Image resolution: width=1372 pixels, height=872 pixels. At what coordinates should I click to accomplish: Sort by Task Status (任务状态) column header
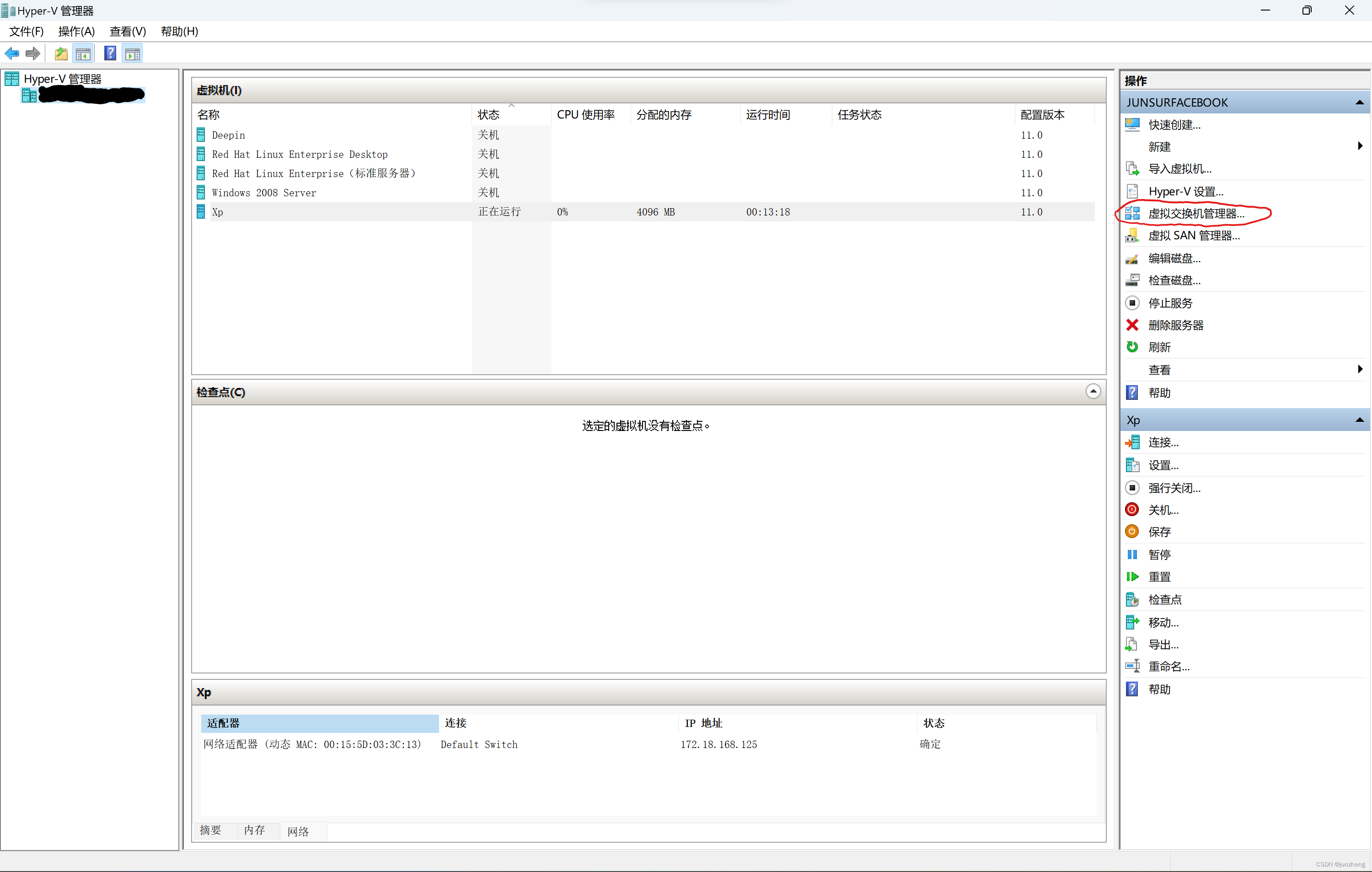pyautogui.click(x=924, y=114)
